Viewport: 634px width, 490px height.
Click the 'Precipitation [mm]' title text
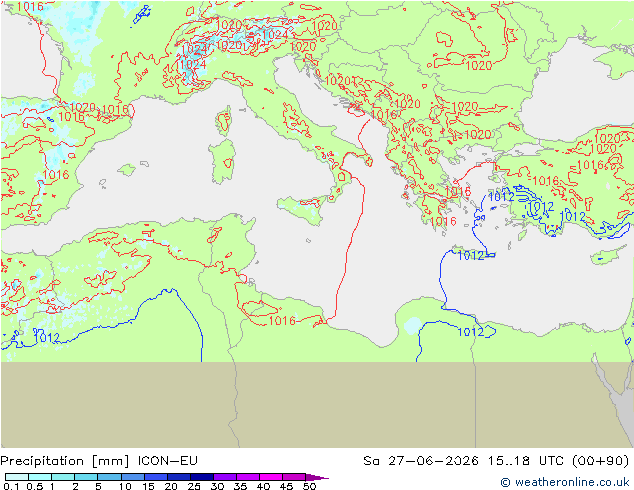65,461
